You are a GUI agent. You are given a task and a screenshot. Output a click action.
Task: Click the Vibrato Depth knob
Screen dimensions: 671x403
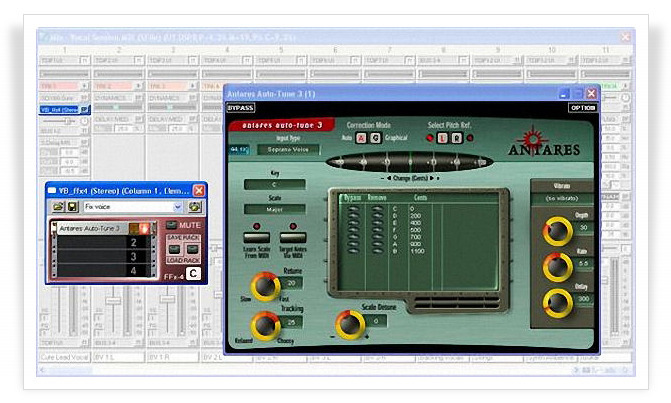[x=558, y=231]
